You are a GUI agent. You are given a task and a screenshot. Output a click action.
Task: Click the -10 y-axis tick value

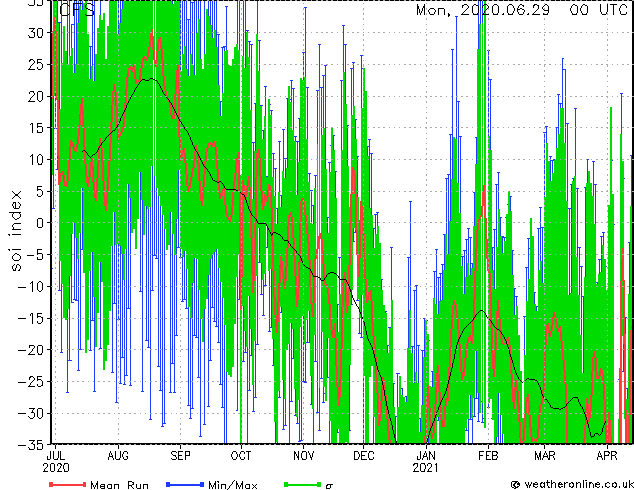[x=31, y=287]
